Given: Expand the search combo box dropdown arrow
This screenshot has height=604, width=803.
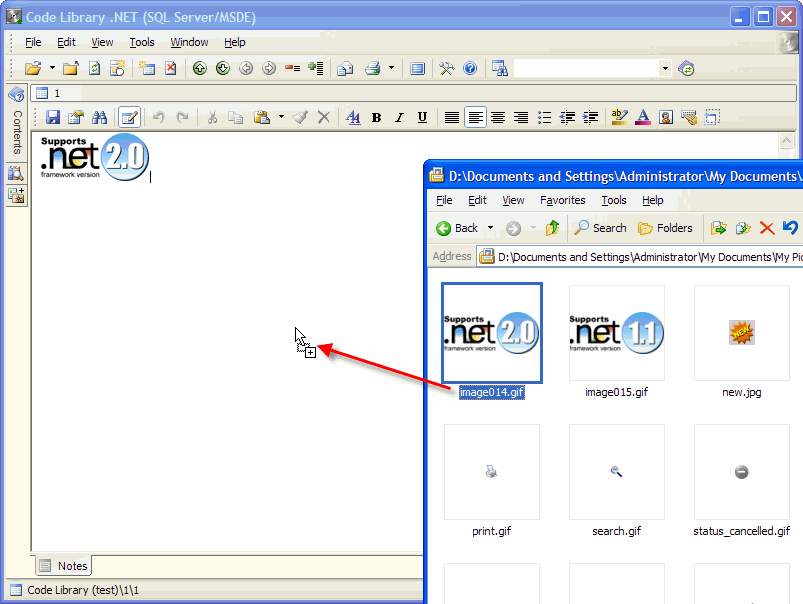Looking at the screenshot, I should [665, 68].
